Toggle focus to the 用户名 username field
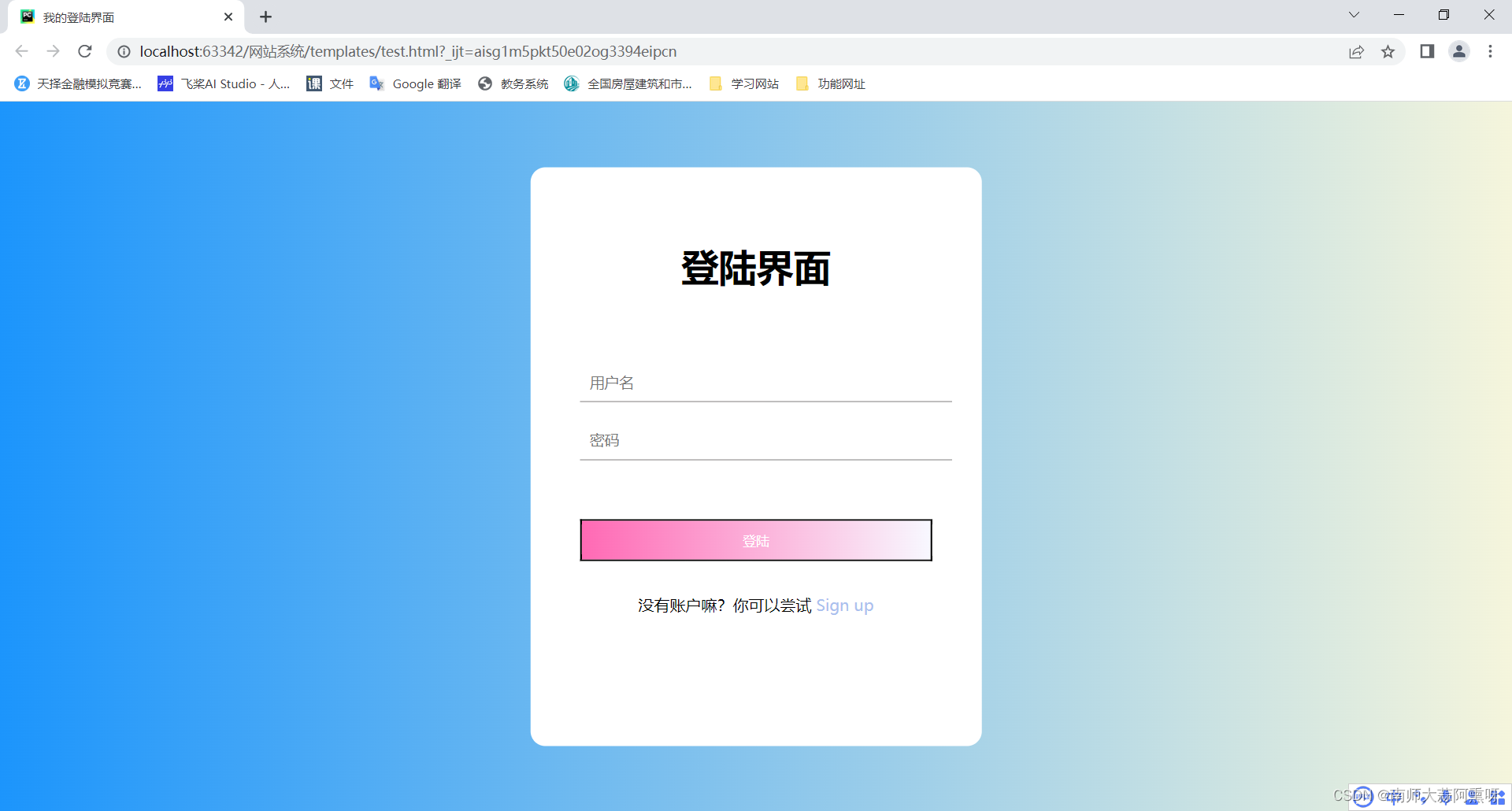This screenshot has height=811, width=1512. [x=765, y=382]
